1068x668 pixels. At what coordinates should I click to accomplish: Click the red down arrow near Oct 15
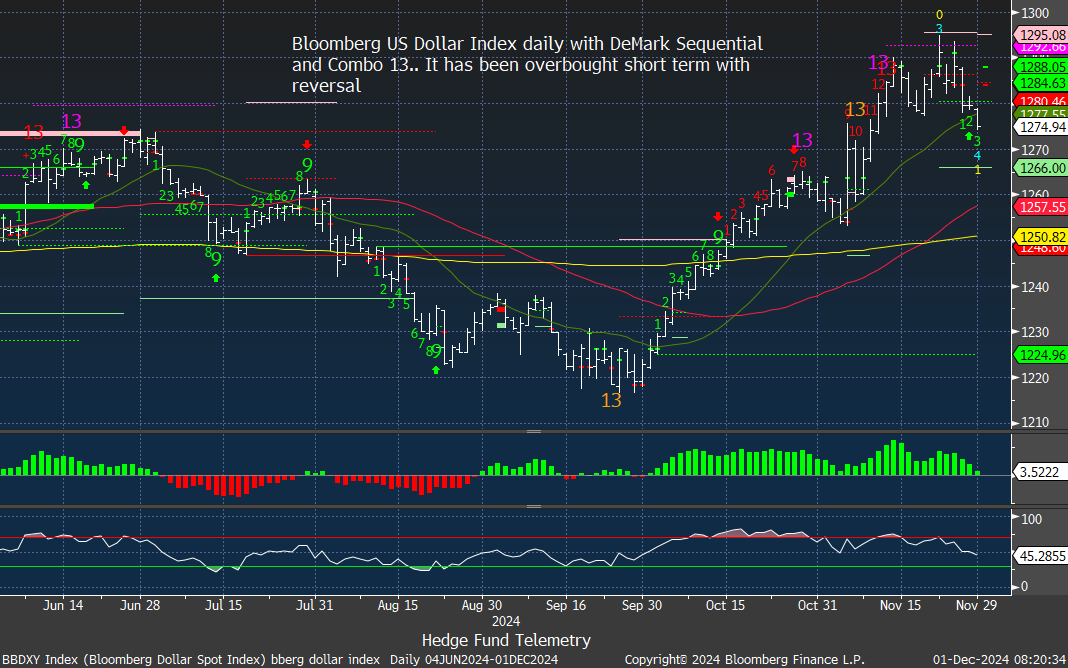(718, 217)
